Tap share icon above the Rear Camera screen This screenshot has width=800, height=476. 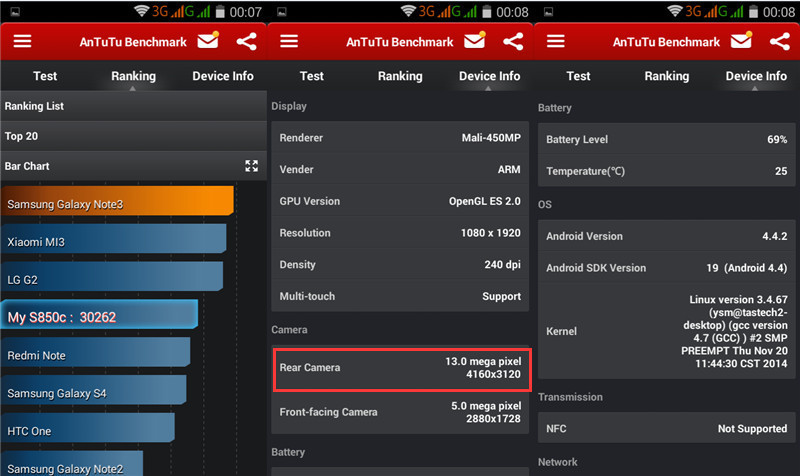click(513, 42)
